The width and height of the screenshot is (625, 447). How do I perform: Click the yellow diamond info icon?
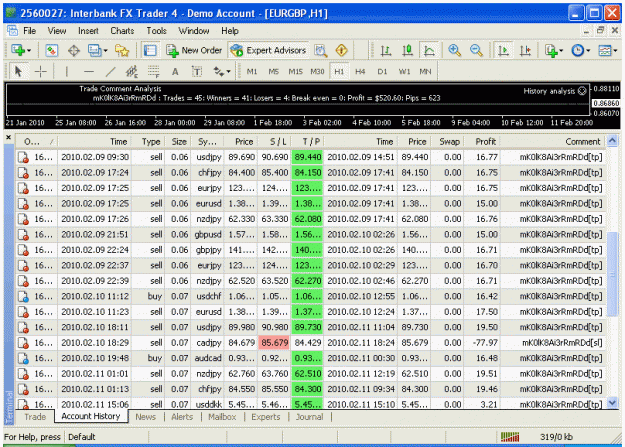pos(342,50)
